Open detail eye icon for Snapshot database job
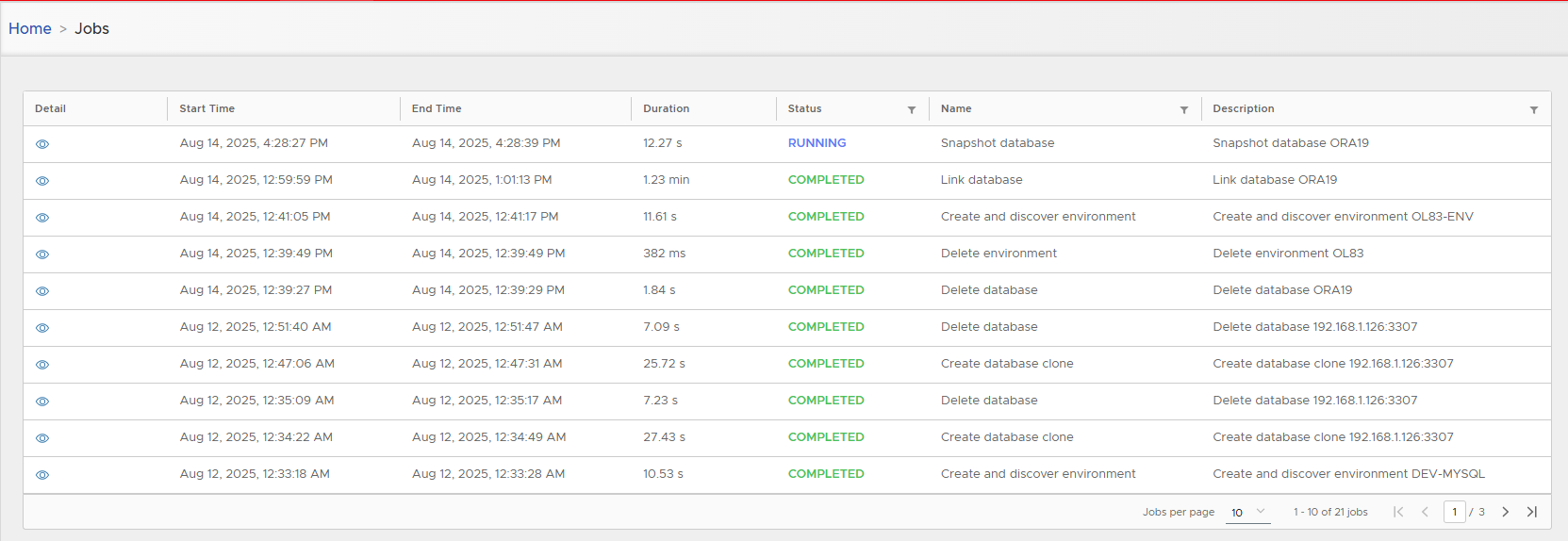The width and height of the screenshot is (1568, 541). click(42, 144)
